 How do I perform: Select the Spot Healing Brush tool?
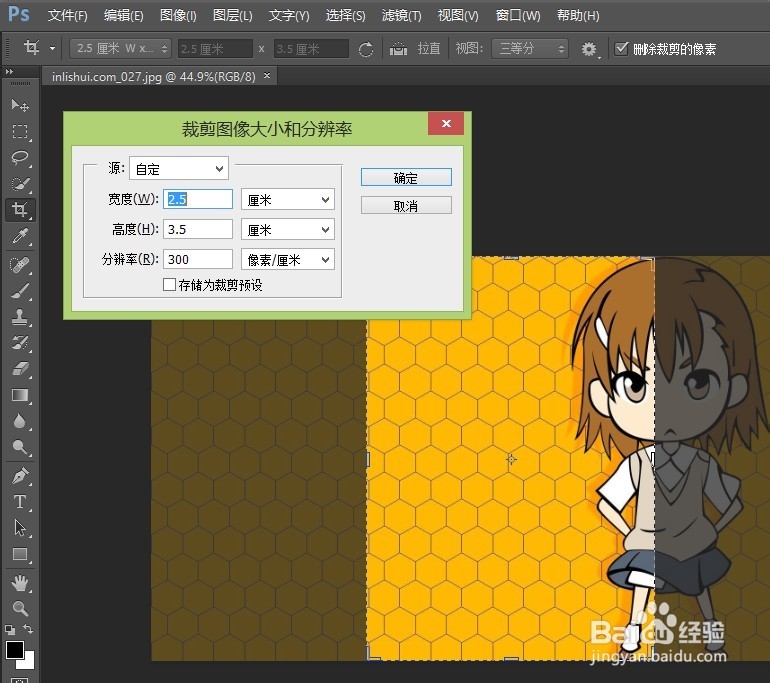pos(20,265)
